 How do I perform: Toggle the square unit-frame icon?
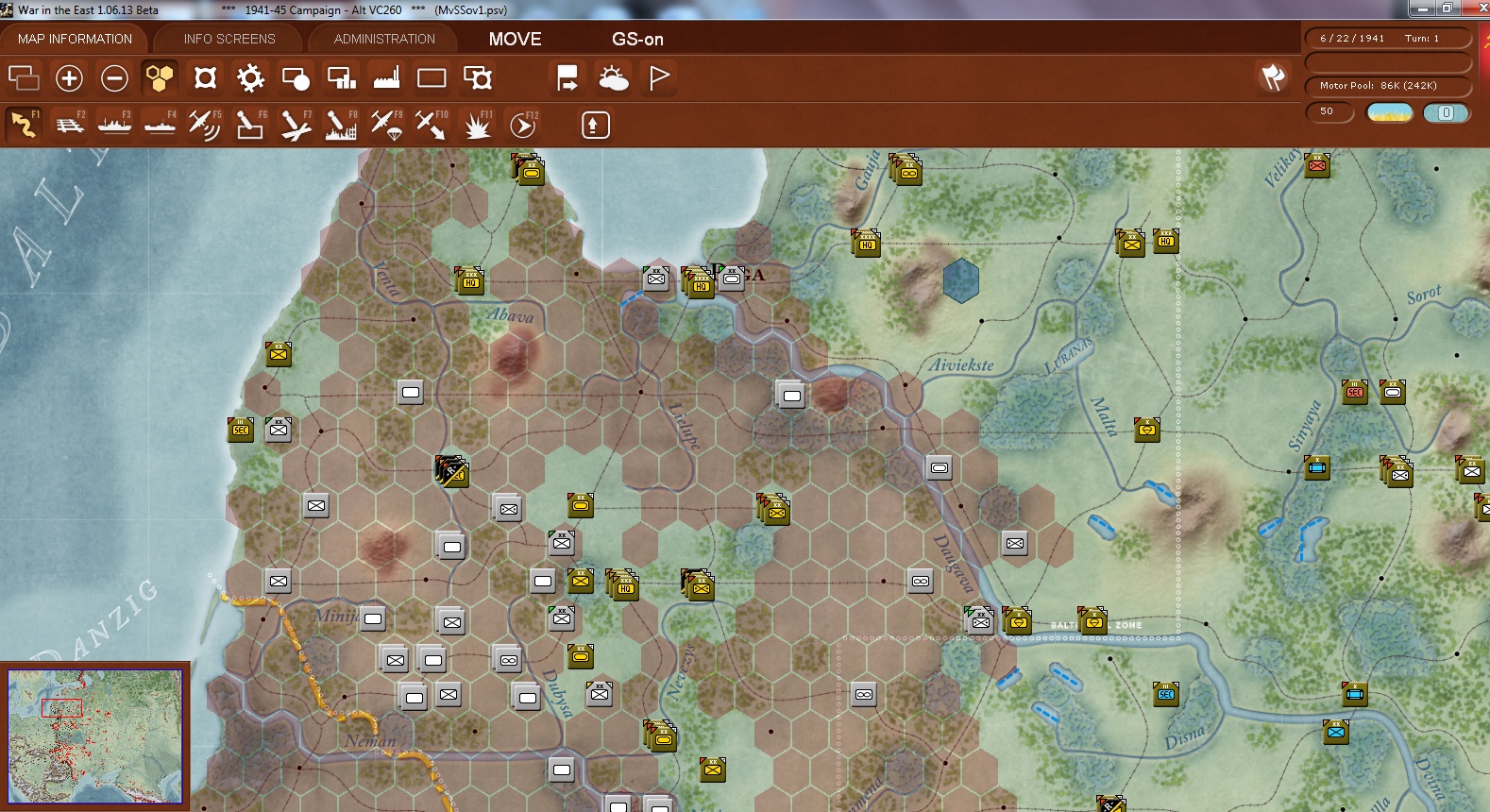205,77
